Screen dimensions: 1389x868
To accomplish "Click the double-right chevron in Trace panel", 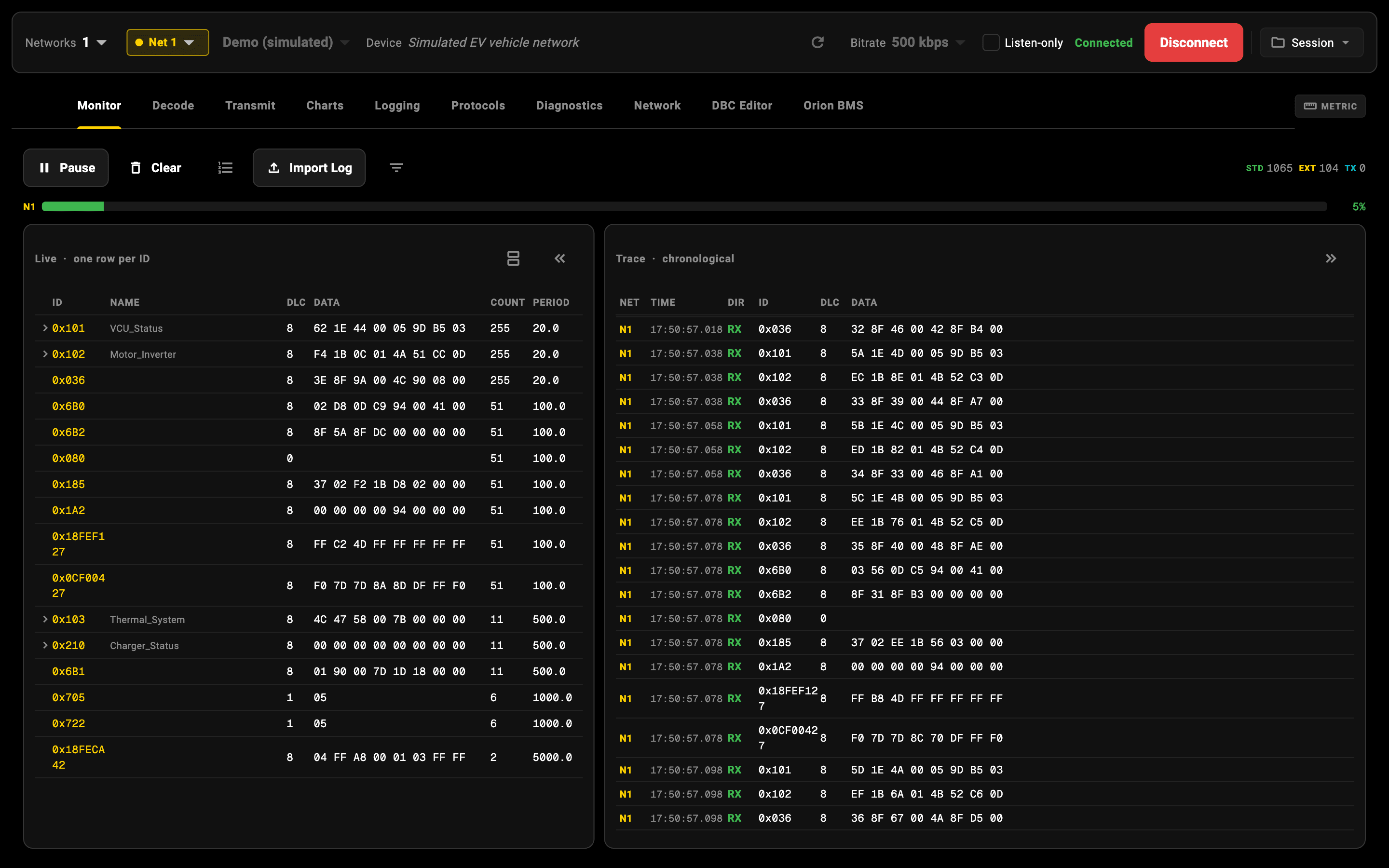I will coord(1331,258).
